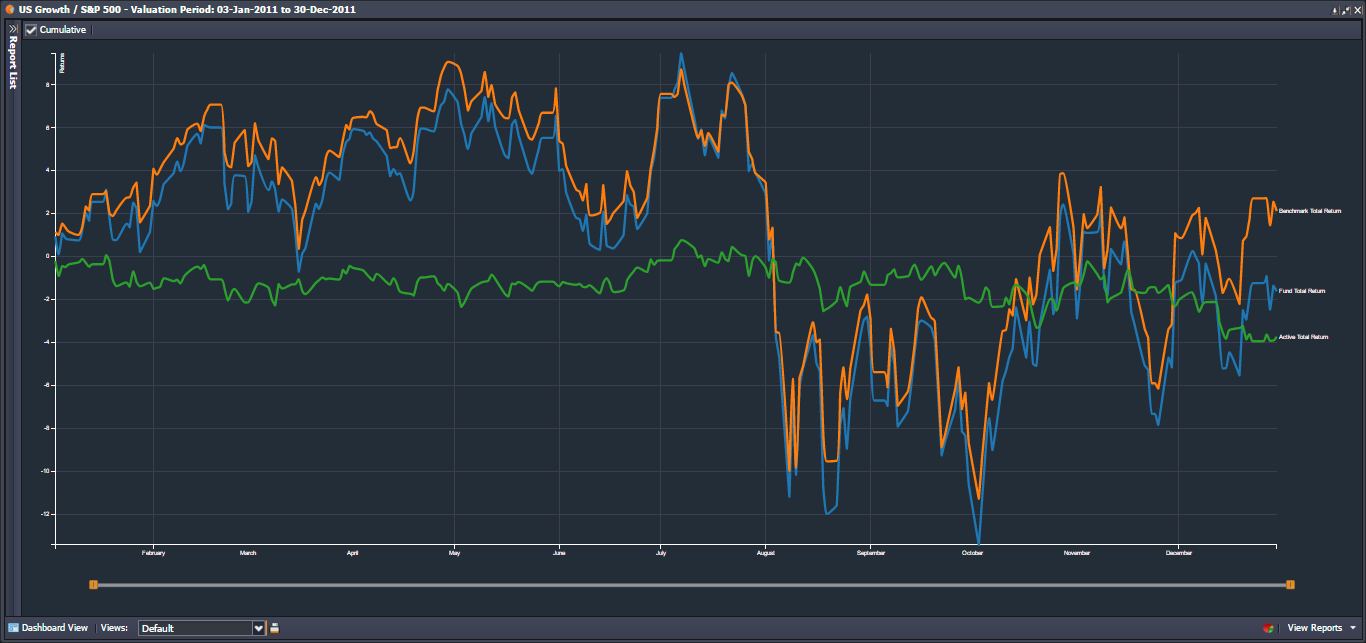Click the restore window icon in title bar
The height and width of the screenshot is (643, 1366).
(x=1346, y=9)
